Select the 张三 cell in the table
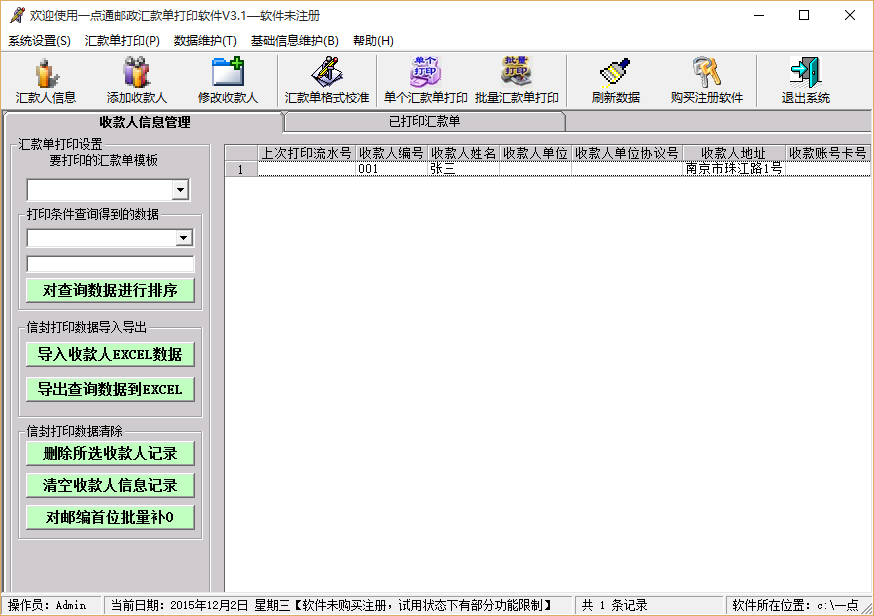Viewport: 874px width, 616px height. 463,169
